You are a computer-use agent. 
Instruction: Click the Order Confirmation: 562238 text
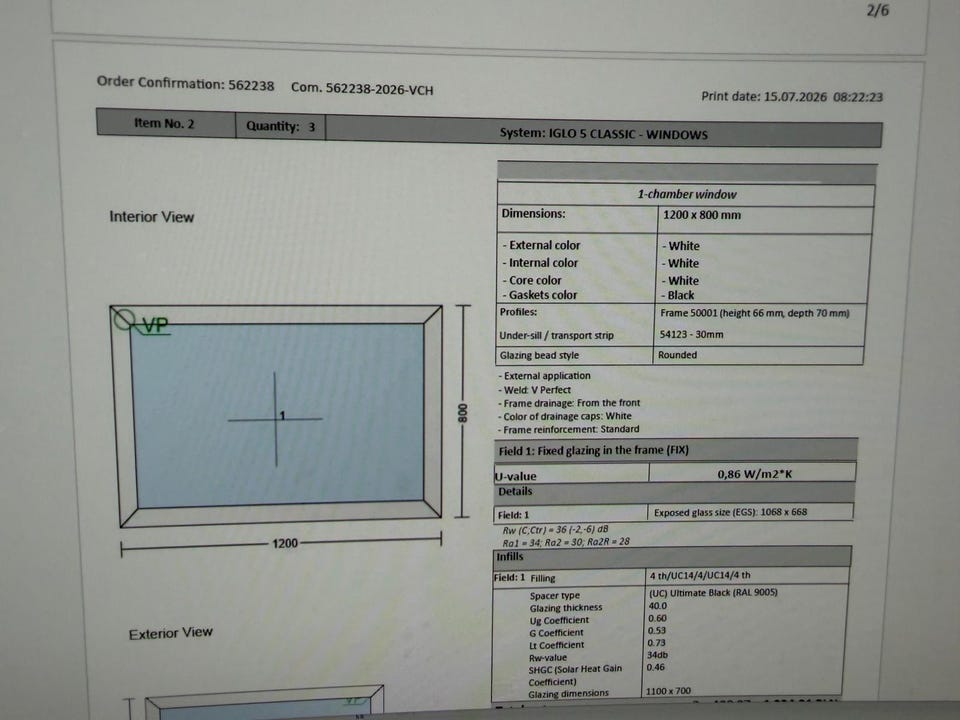click(186, 84)
